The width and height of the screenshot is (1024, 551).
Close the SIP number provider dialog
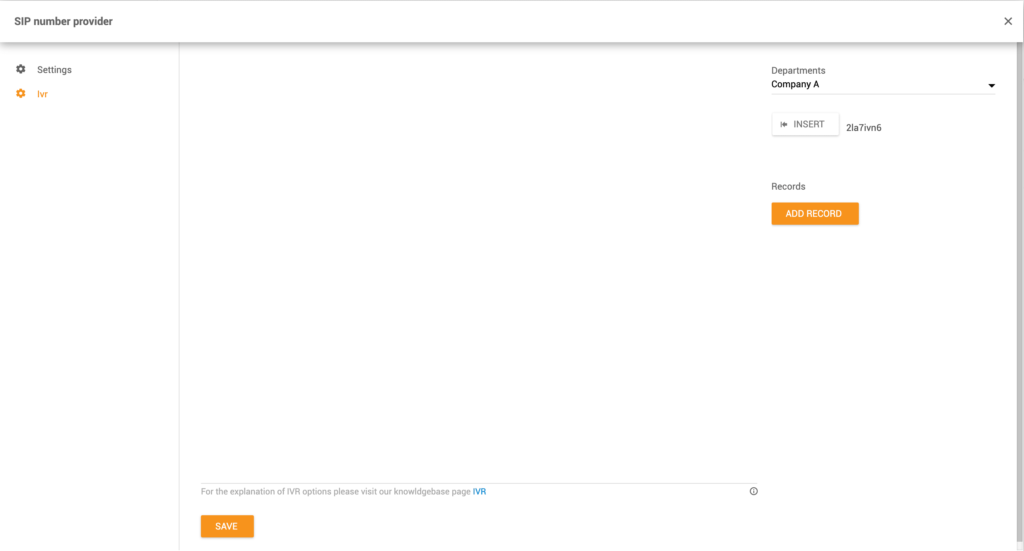coord(1007,21)
